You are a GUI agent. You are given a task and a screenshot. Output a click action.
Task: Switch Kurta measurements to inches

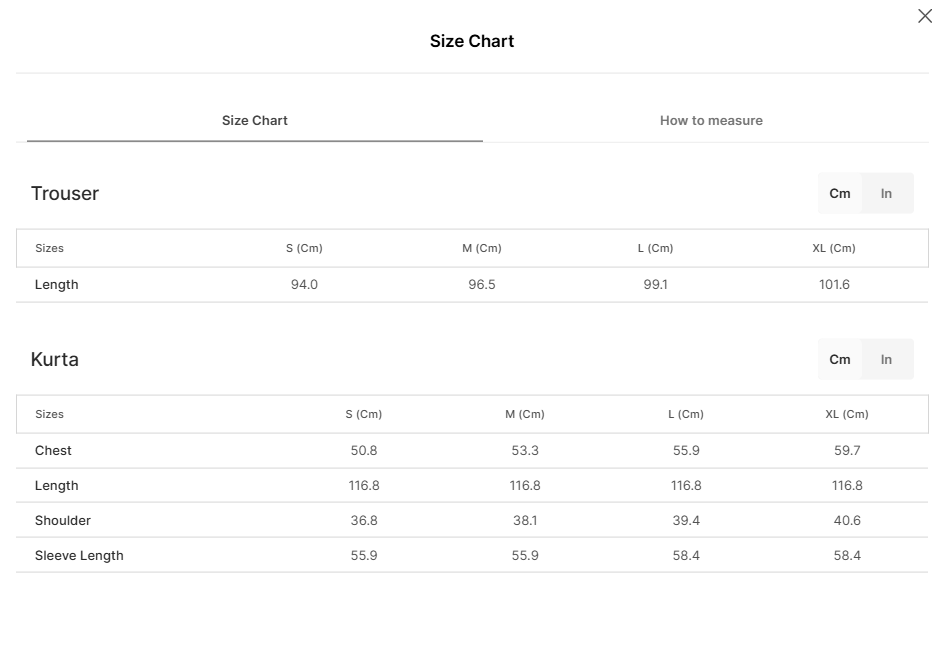point(886,359)
